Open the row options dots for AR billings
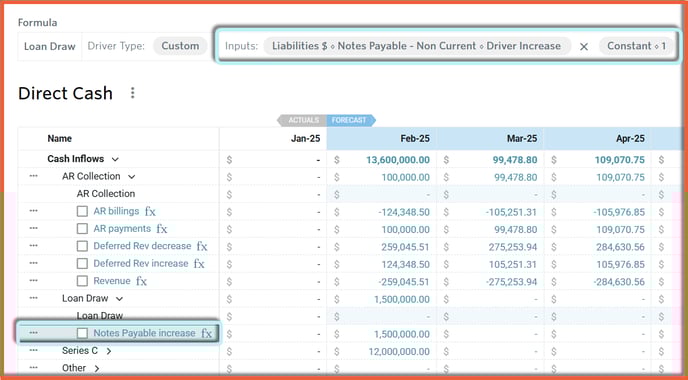 [33, 211]
